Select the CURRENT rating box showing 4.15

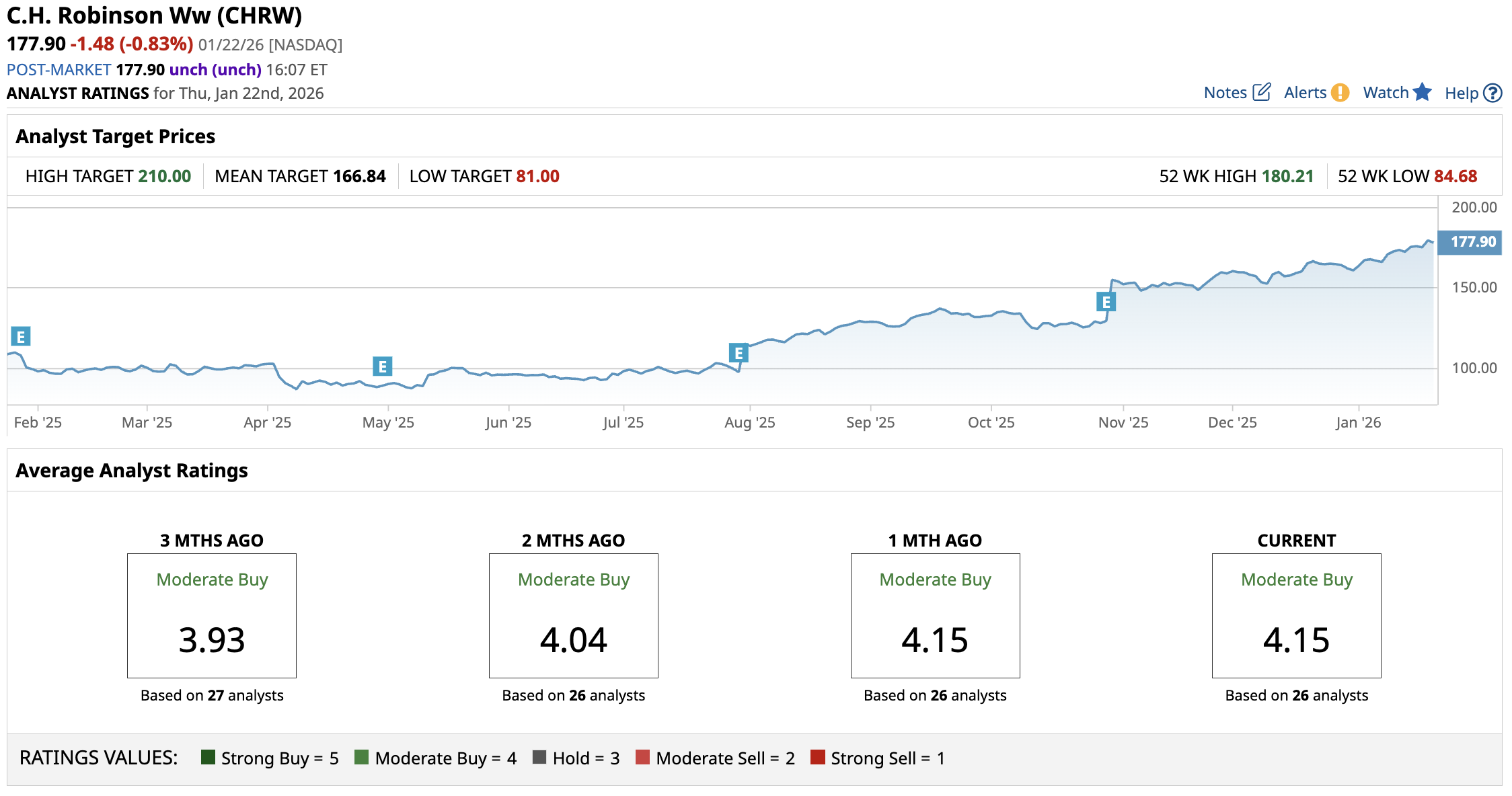(x=1296, y=615)
